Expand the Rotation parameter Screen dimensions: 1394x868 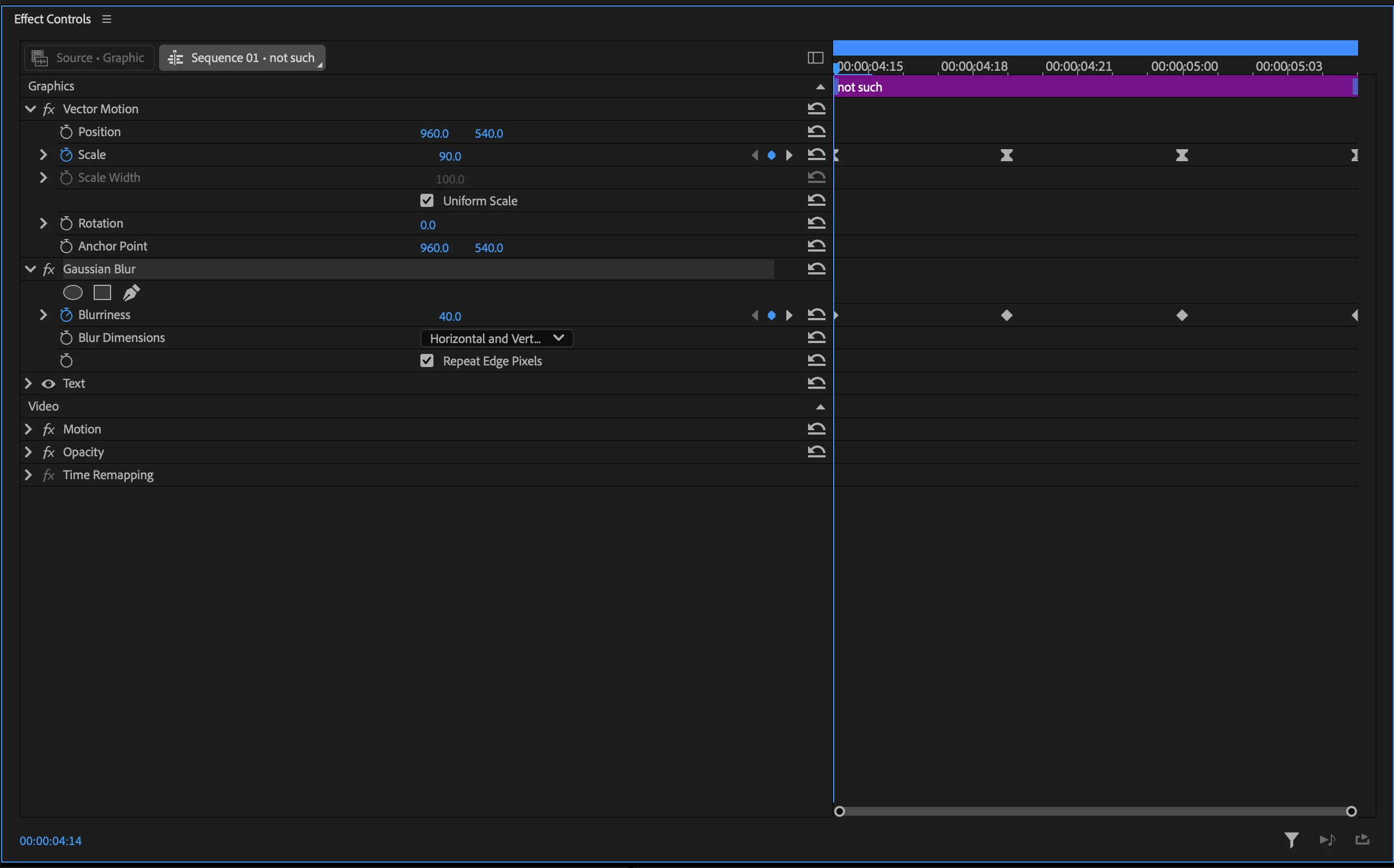coord(43,223)
